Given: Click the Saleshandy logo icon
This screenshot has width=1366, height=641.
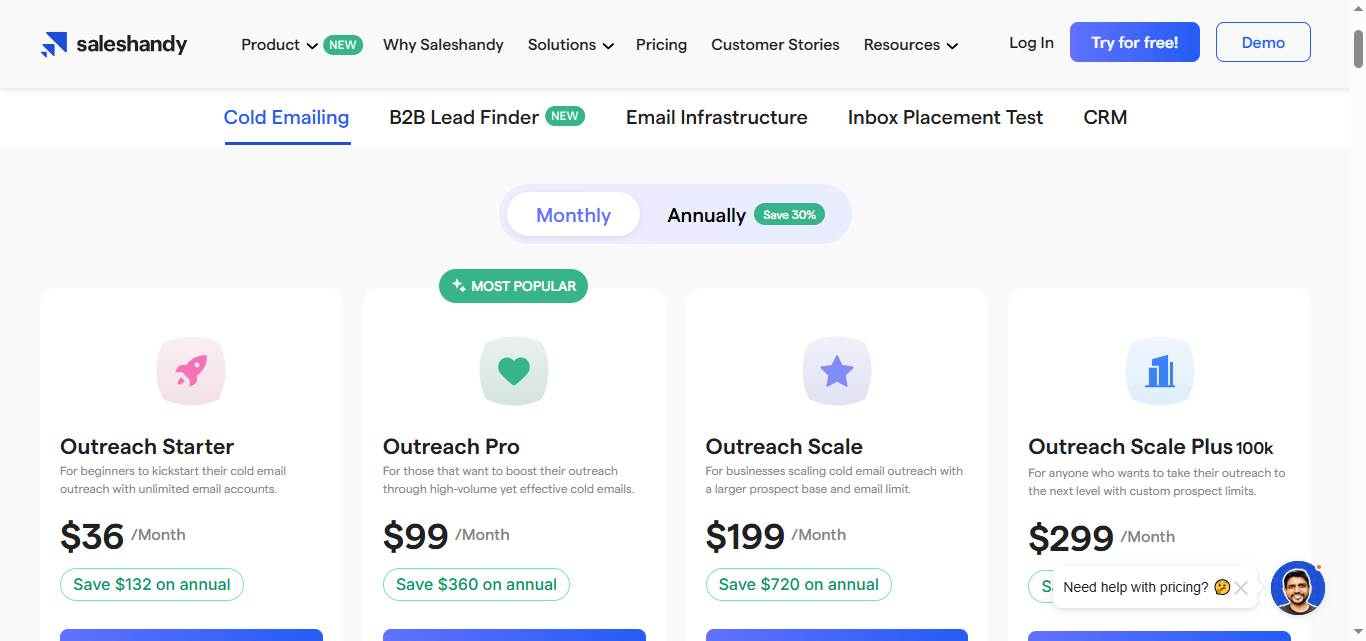Looking at the screenshot, I should click(53, 43).
